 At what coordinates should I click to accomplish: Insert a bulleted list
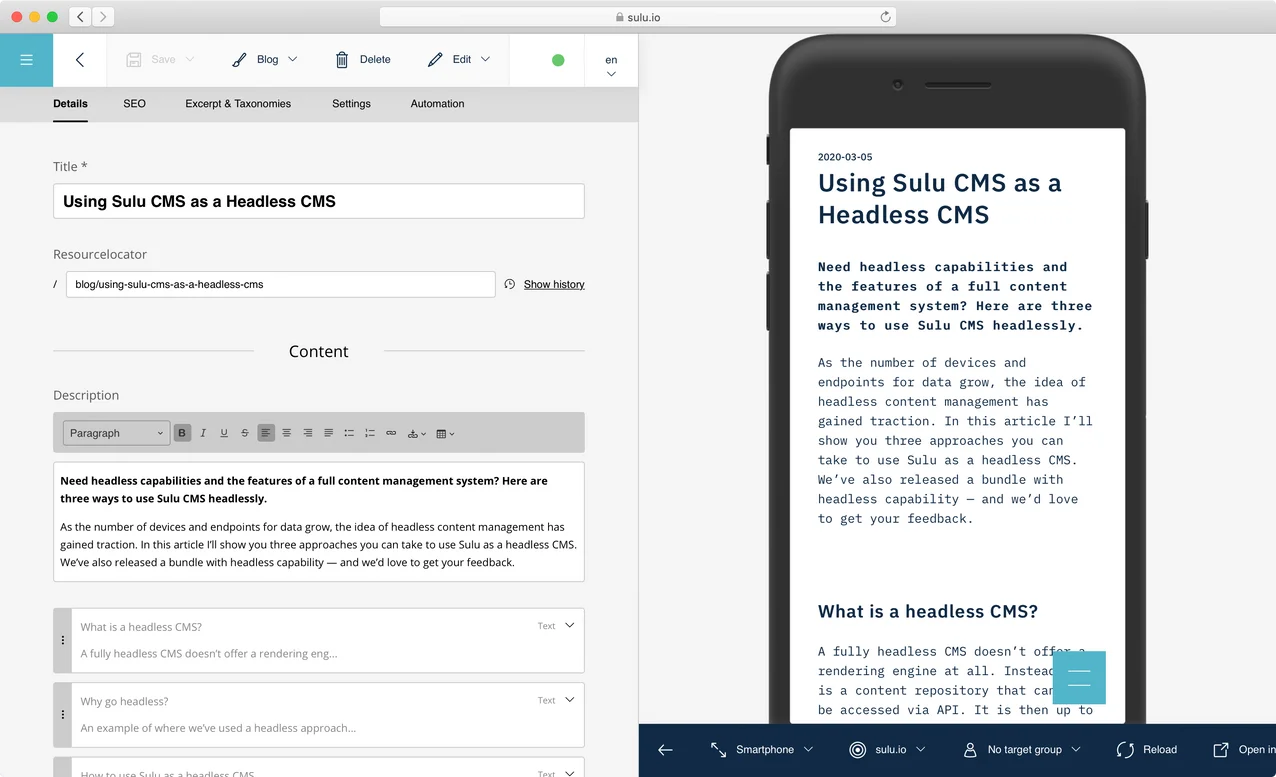(349, 432)
